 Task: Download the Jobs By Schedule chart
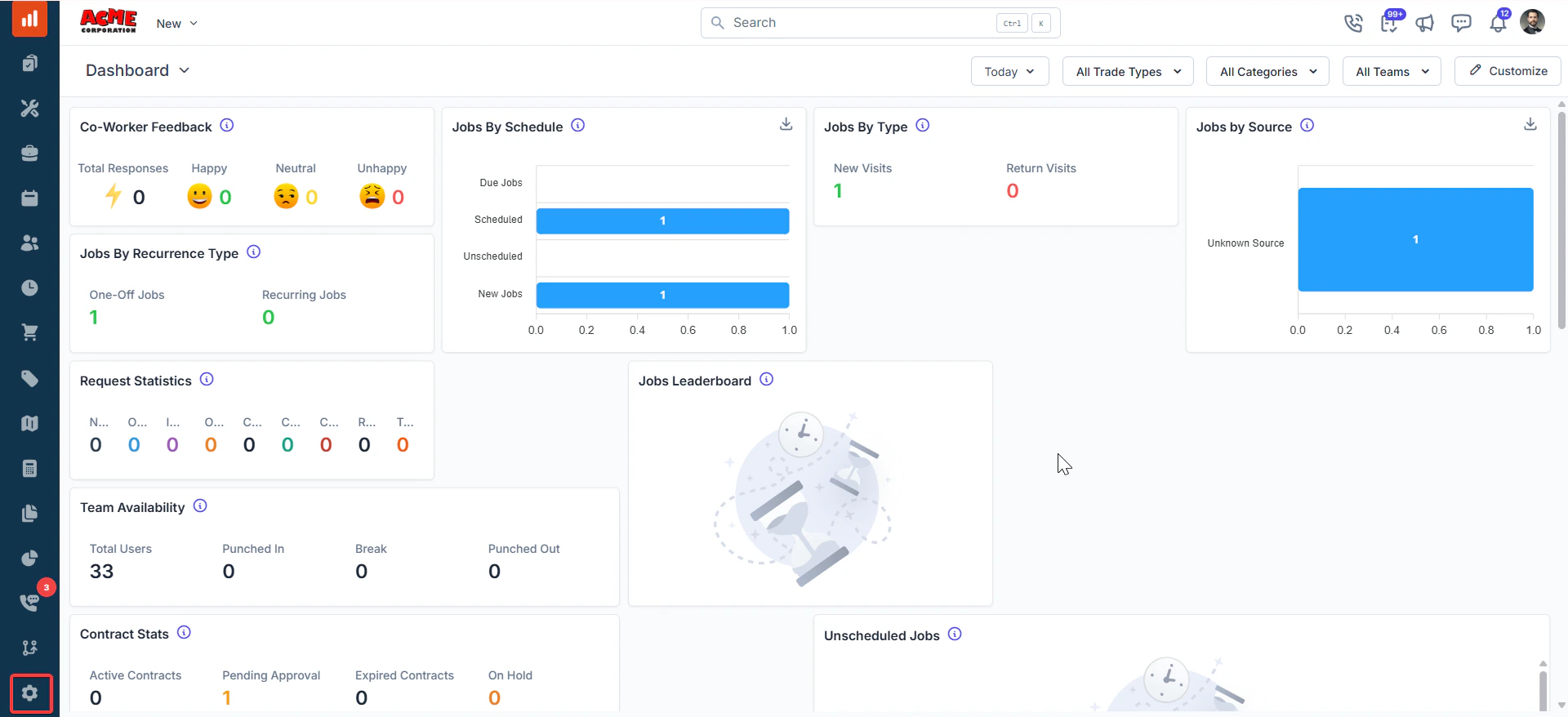[x=786, y=124]
